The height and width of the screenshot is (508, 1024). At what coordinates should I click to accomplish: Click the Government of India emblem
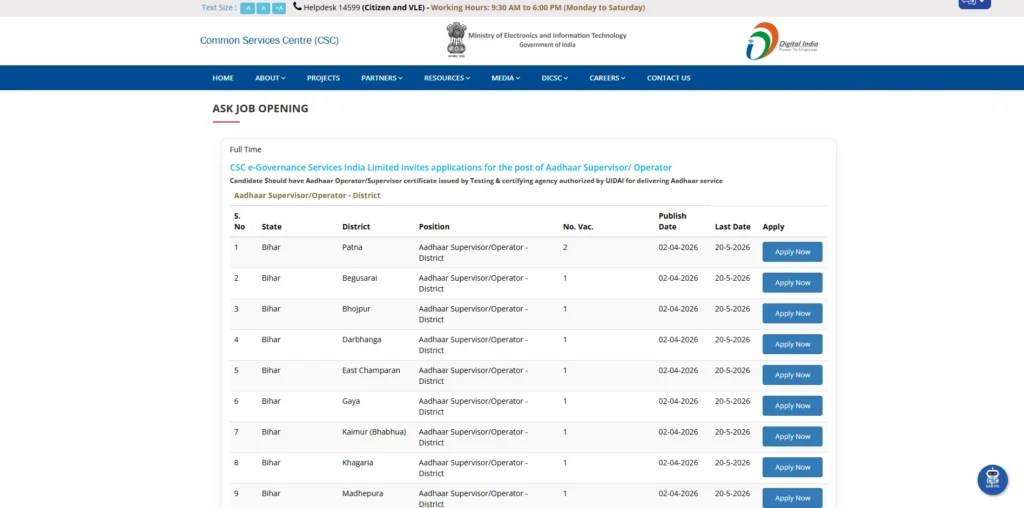(456, 40)
